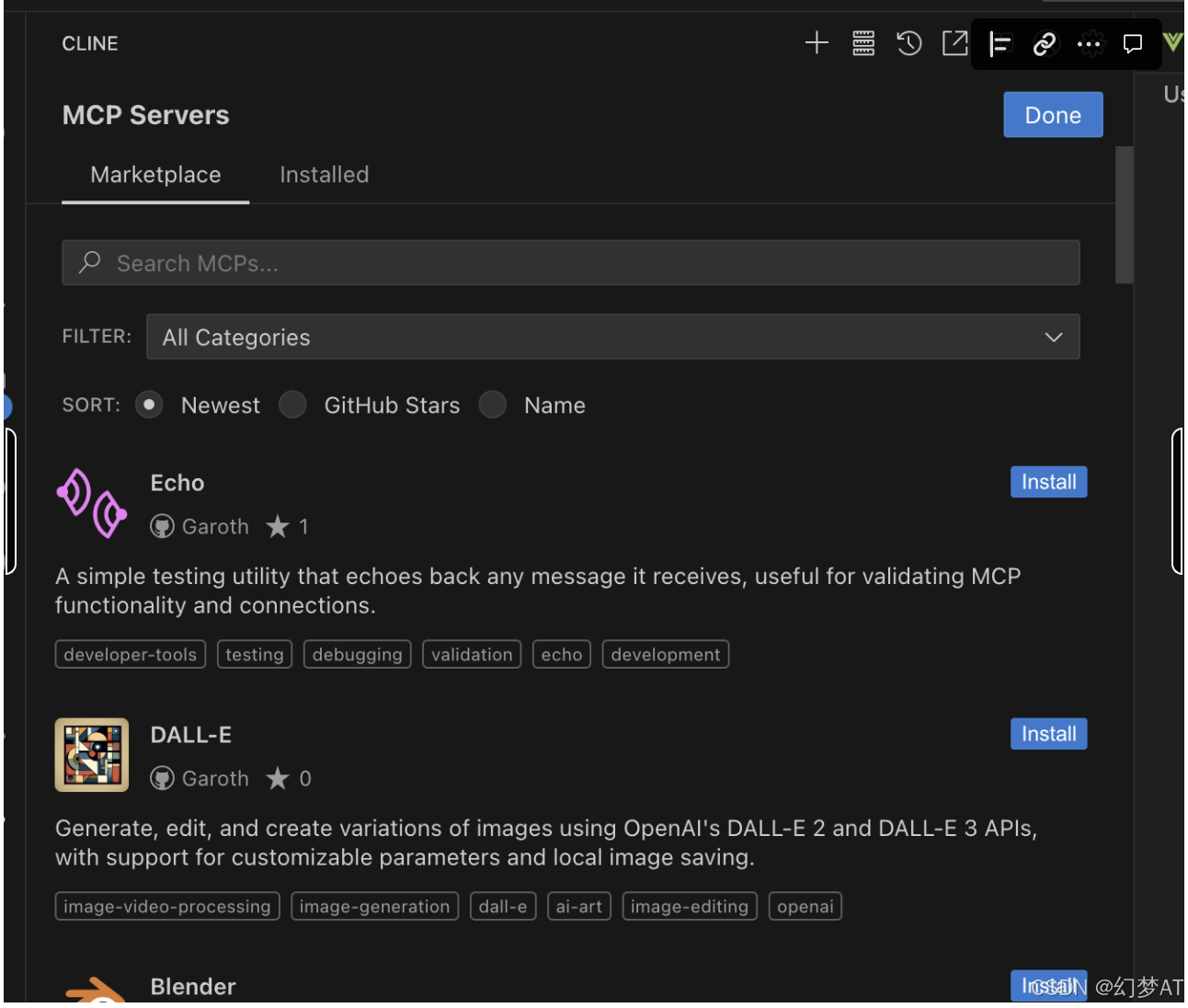Click the search magnifier icon
Viewport: 1188px width, 1008px height.
click(90, 262)
